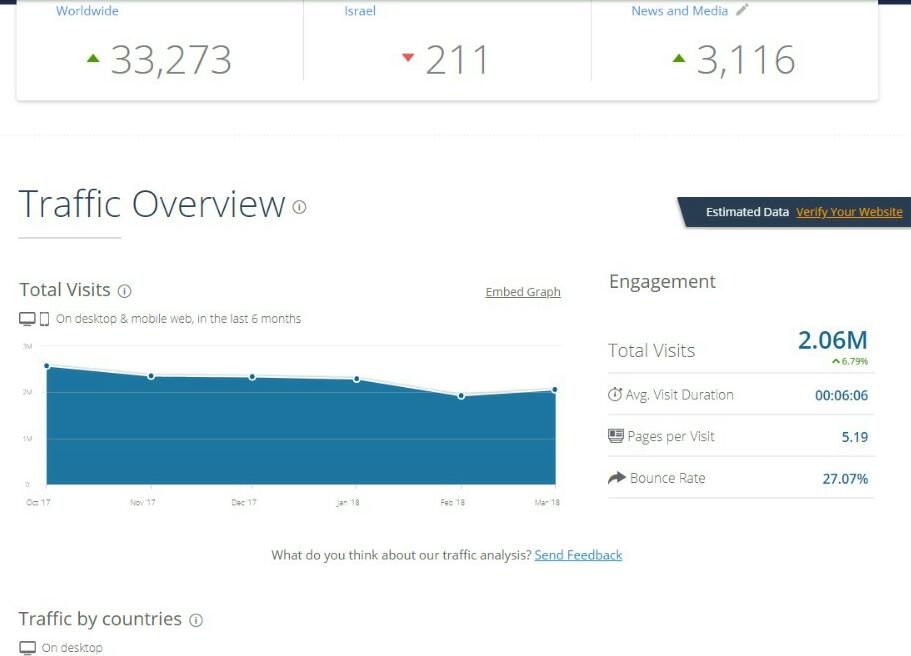911x656 pixels.
Task: Click the Embed Graph link
Action: click(x=523, y=292)
